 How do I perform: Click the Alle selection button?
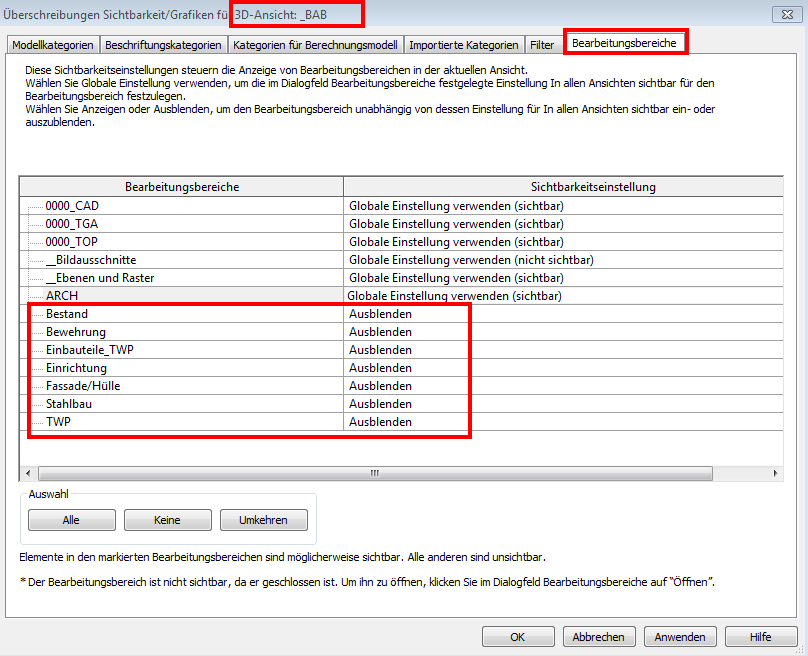71,520
